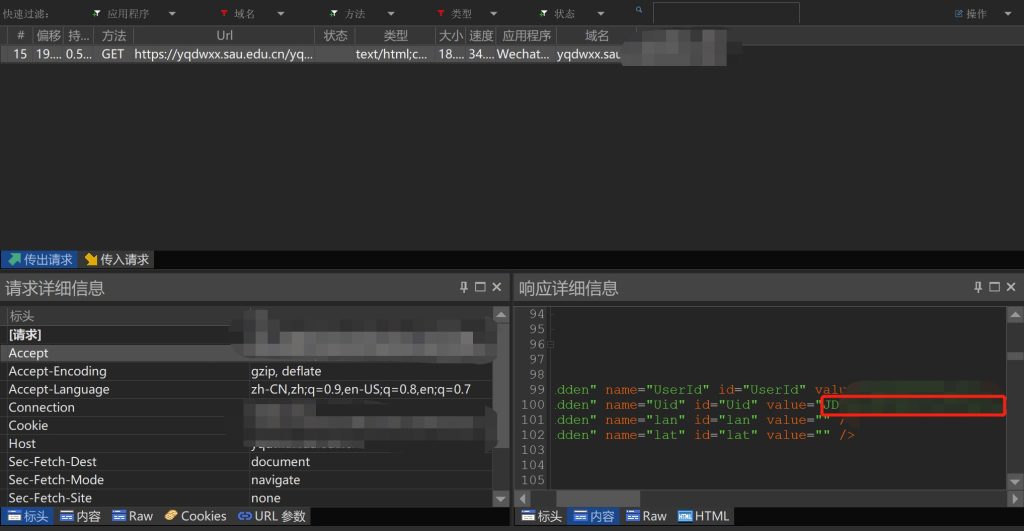Pin the 请求详细信息 request details panel
Image resolution: width=1024 pixels, height=531 pixels.
click(464, 288)
